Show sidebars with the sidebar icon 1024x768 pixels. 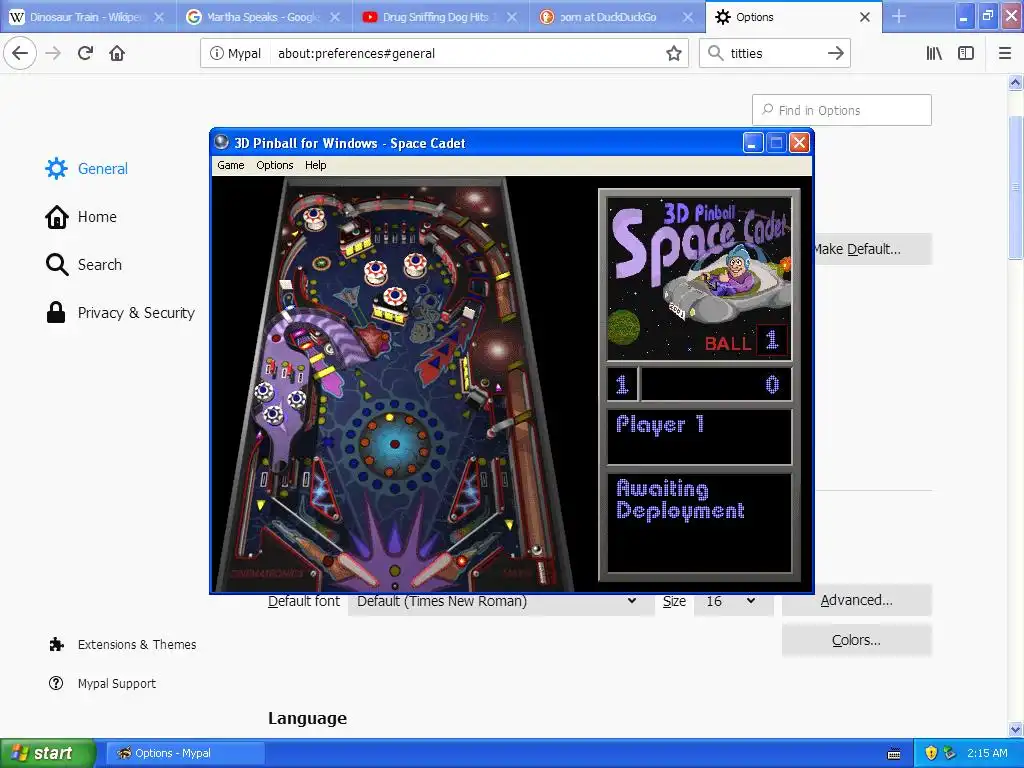pos(966,53)
